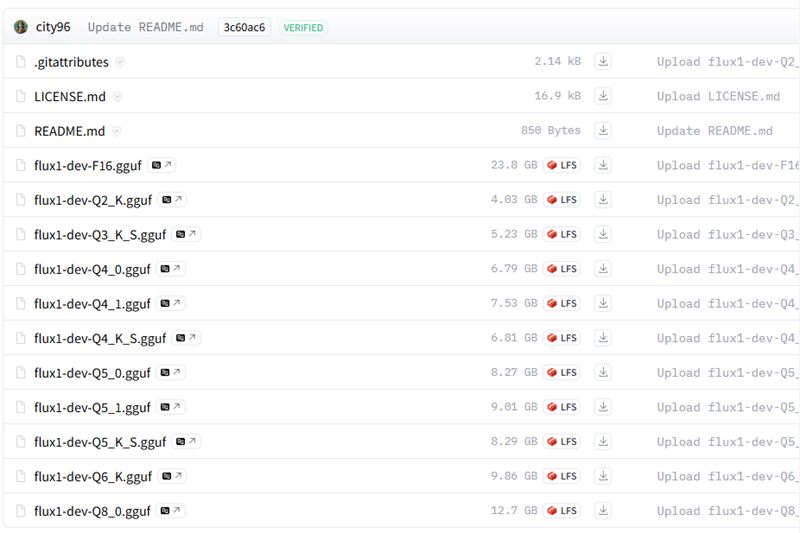Download the .gitattributes file

pyautogui.click(x=603, y=62)
